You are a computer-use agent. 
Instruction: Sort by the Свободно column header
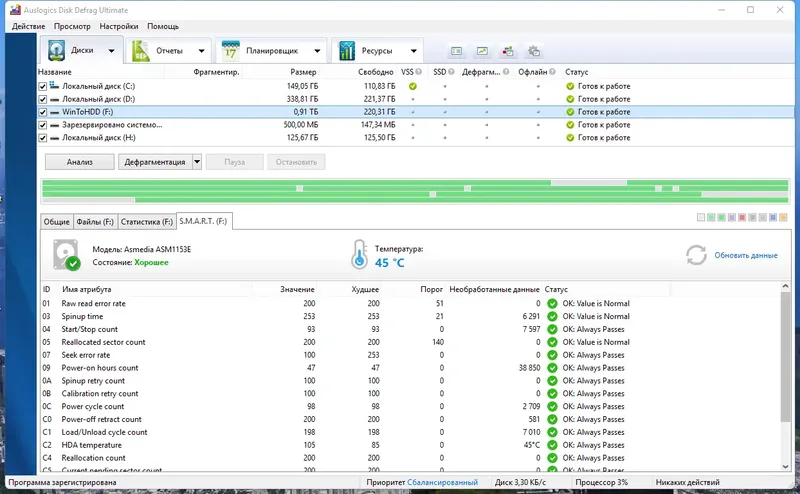click(376, 72)
